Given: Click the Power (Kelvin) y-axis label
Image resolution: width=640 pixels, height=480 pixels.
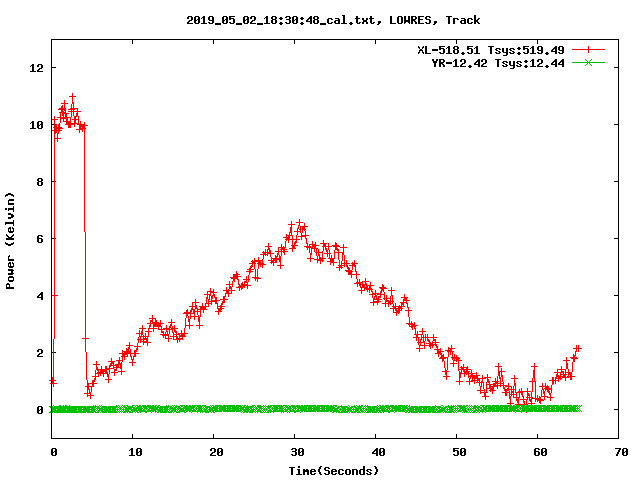Looking at the screenshot, I should click(10, 241).
